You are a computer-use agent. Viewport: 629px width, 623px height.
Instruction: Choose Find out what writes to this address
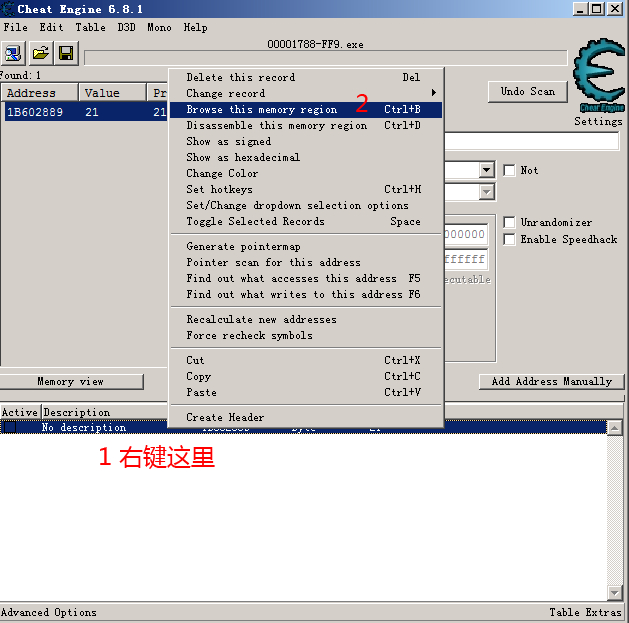(x=306, y=294)
